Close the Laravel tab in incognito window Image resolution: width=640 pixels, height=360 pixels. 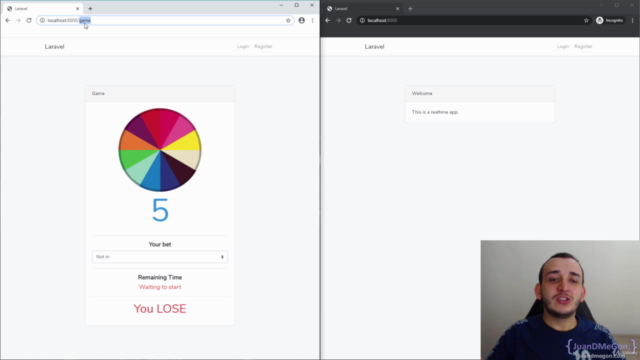[398, 9]
